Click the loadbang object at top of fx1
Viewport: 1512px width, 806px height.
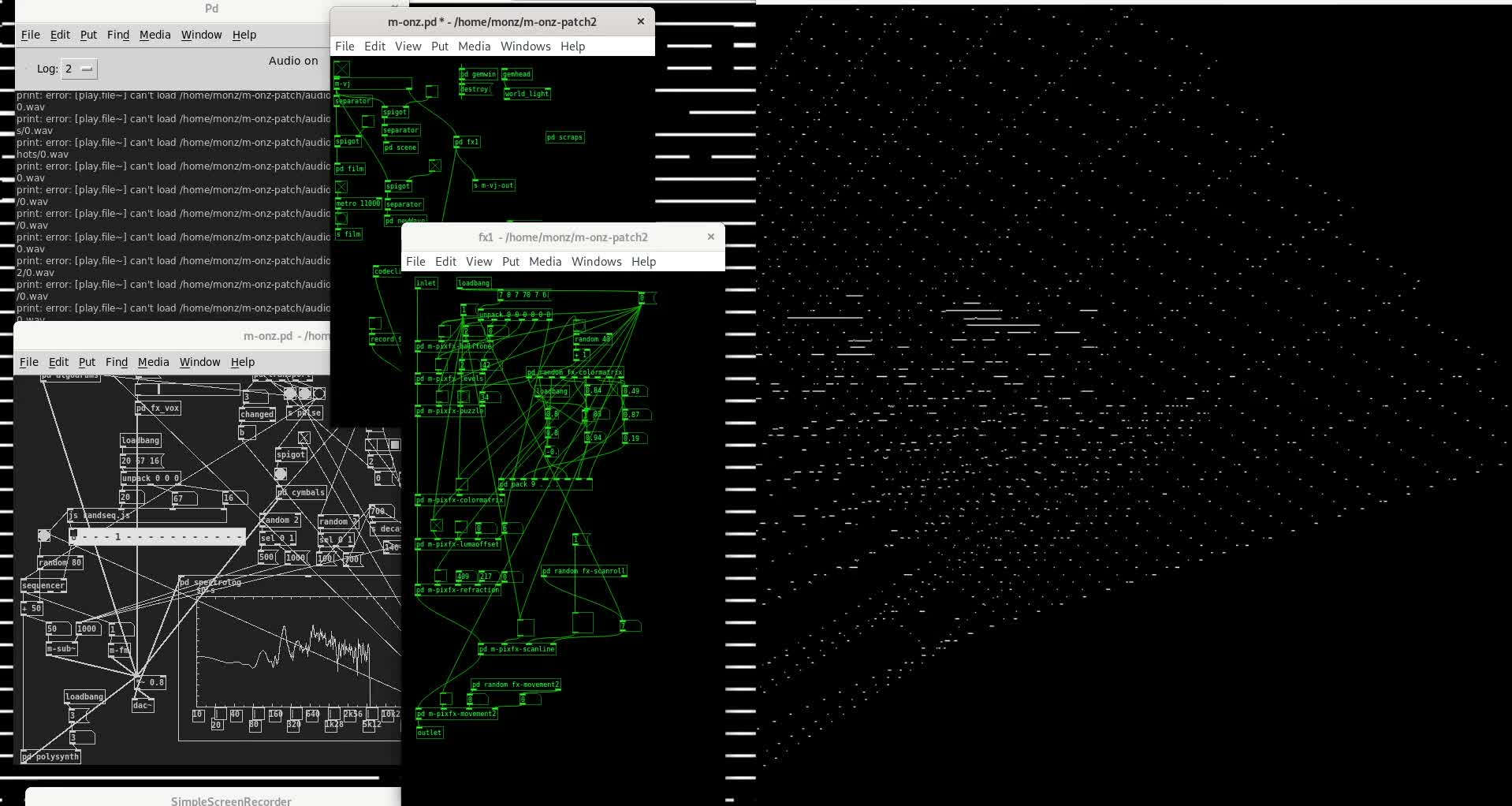[x=474, y=283]
